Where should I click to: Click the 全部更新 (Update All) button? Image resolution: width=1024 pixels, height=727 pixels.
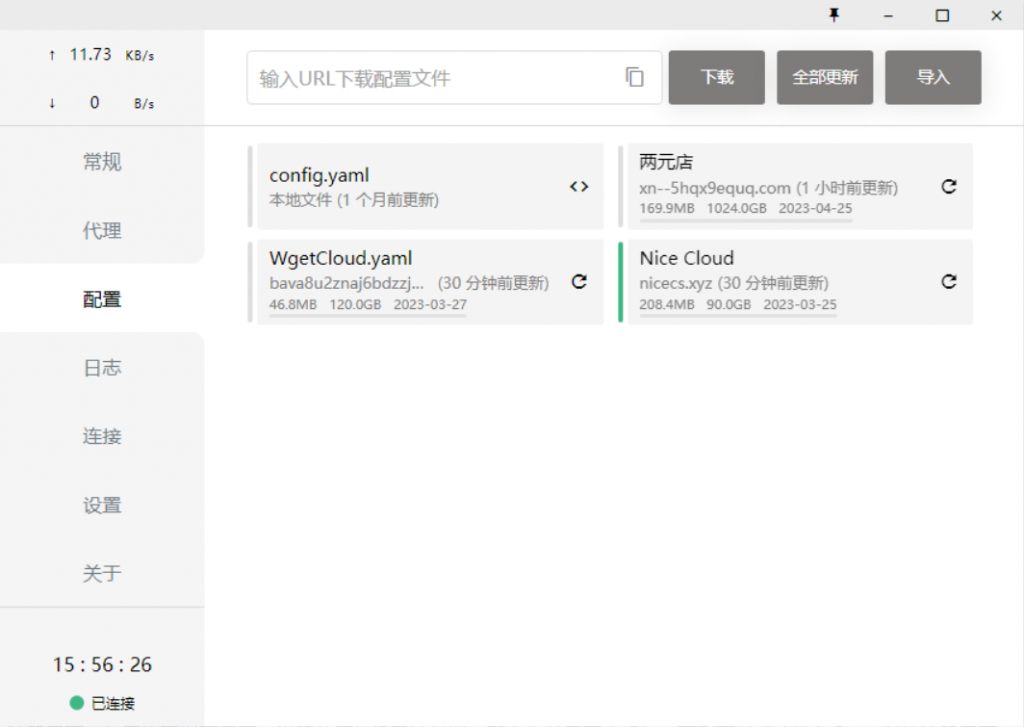[825, 77]
